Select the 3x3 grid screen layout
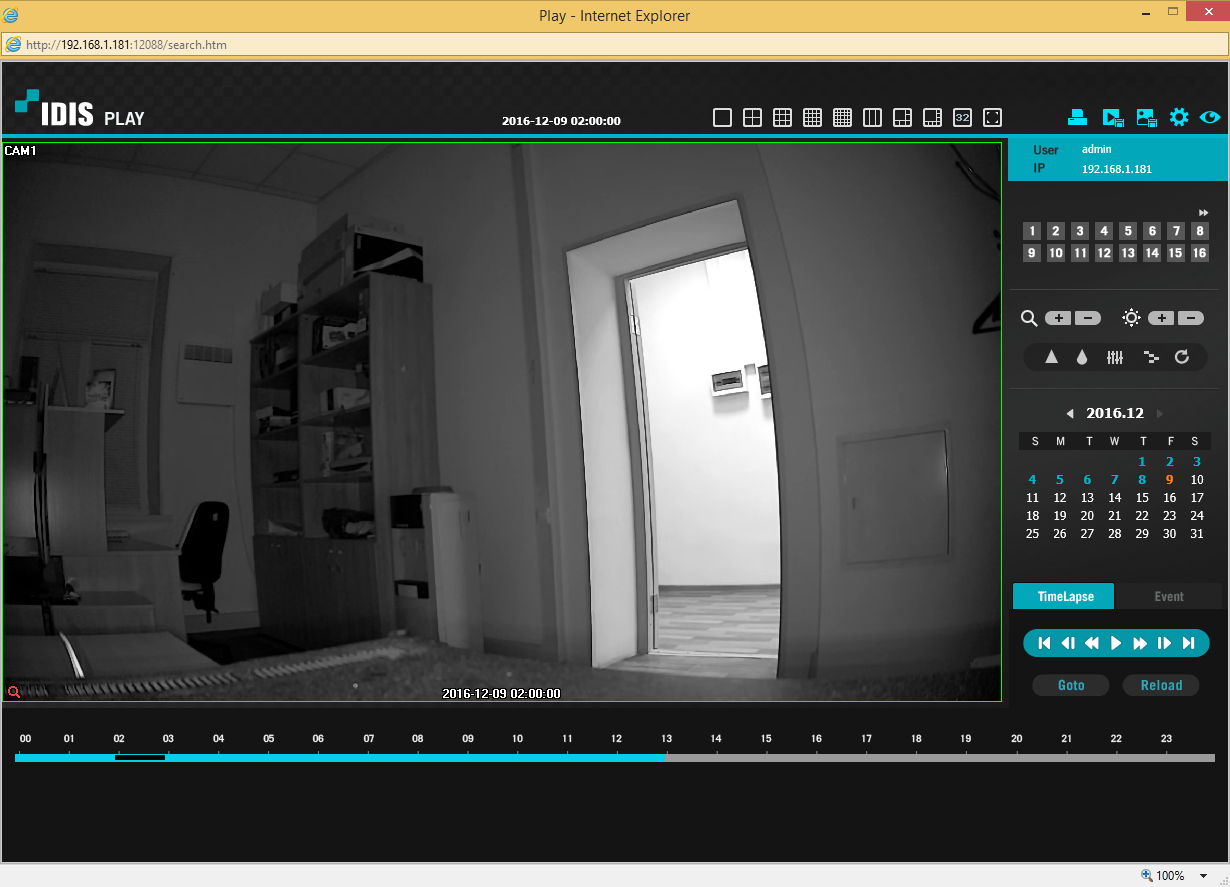This screenshot has width=1230, height=887. coord(782,118)
